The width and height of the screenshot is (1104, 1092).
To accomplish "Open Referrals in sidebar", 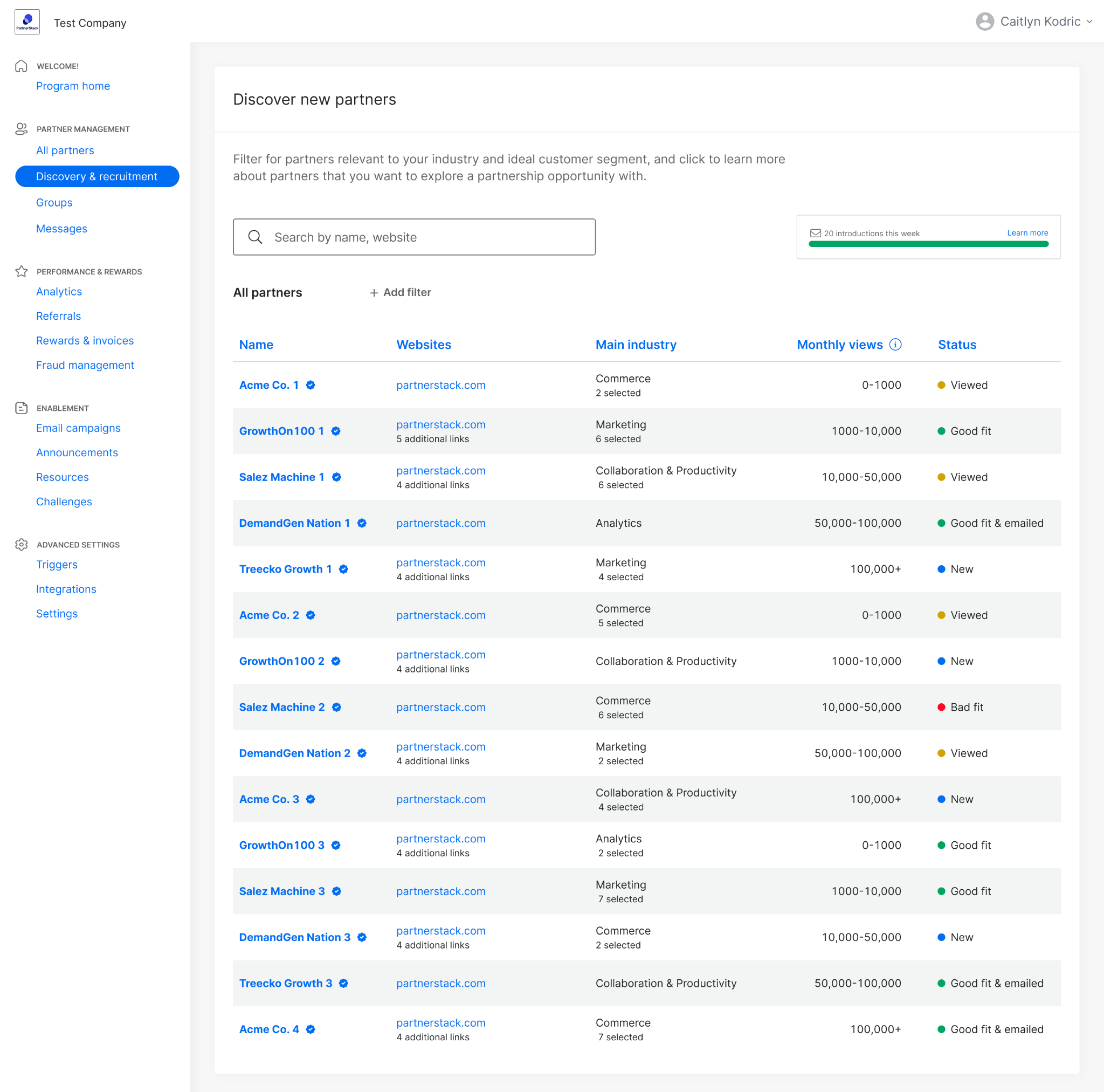I will point(58,316).
